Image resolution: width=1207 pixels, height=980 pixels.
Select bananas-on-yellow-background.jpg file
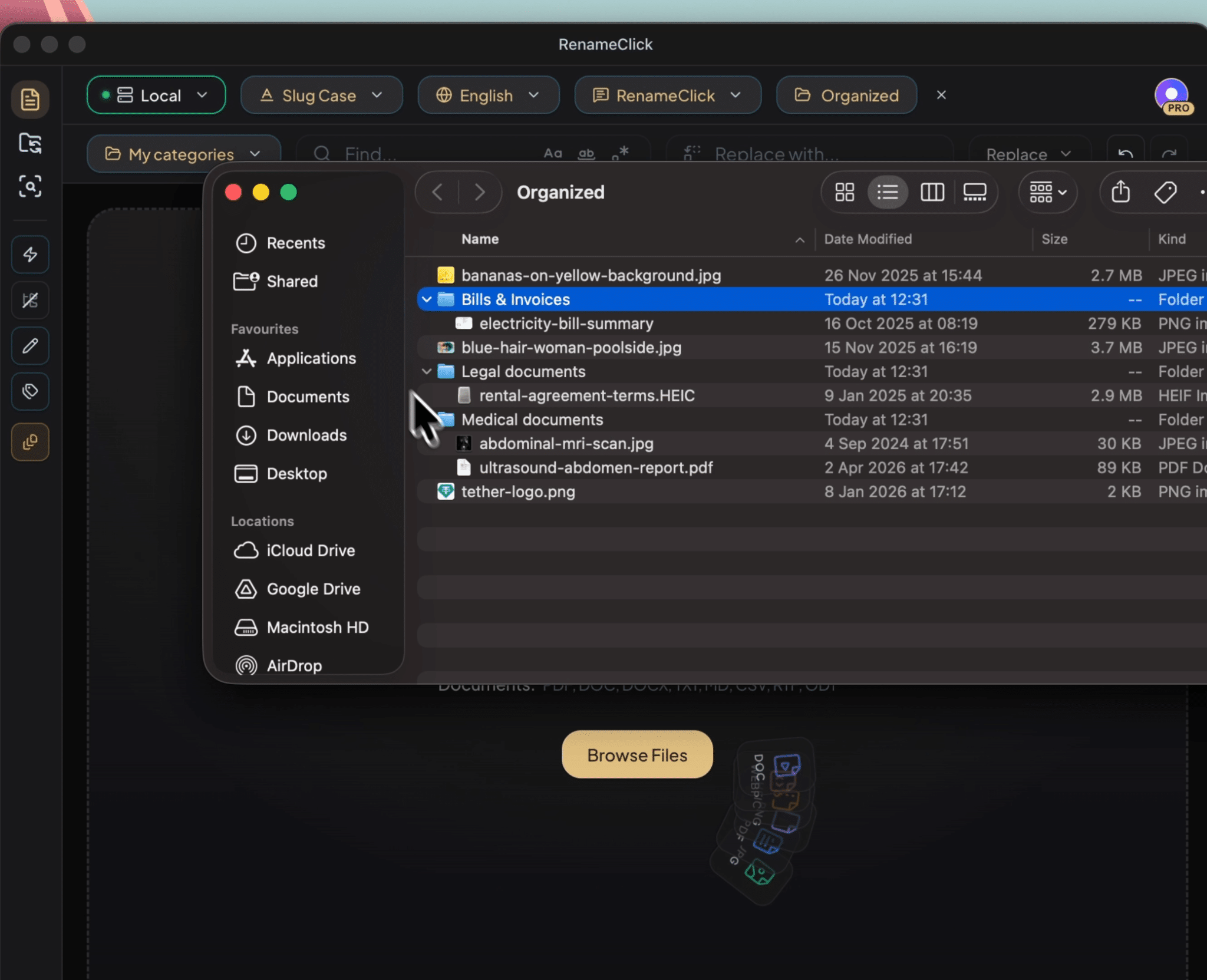click(811, 275)
